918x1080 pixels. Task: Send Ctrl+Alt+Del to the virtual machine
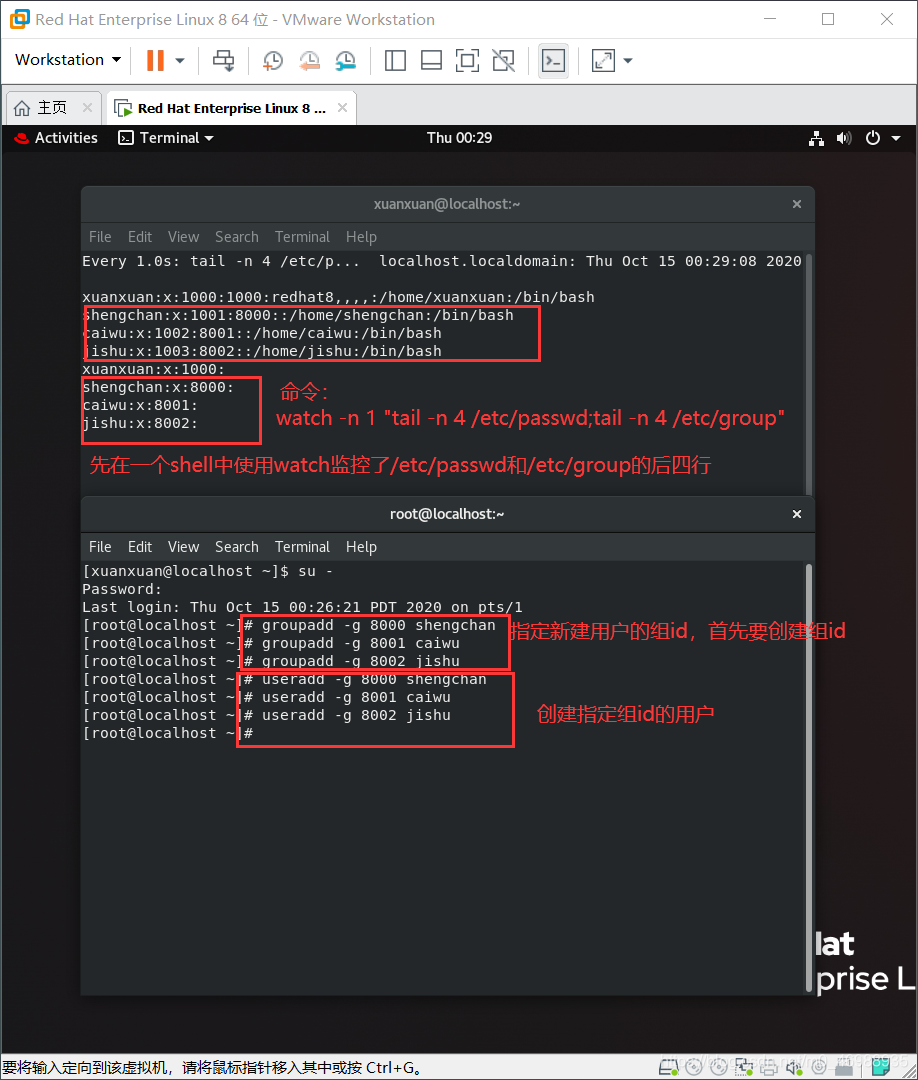[223, 61]
